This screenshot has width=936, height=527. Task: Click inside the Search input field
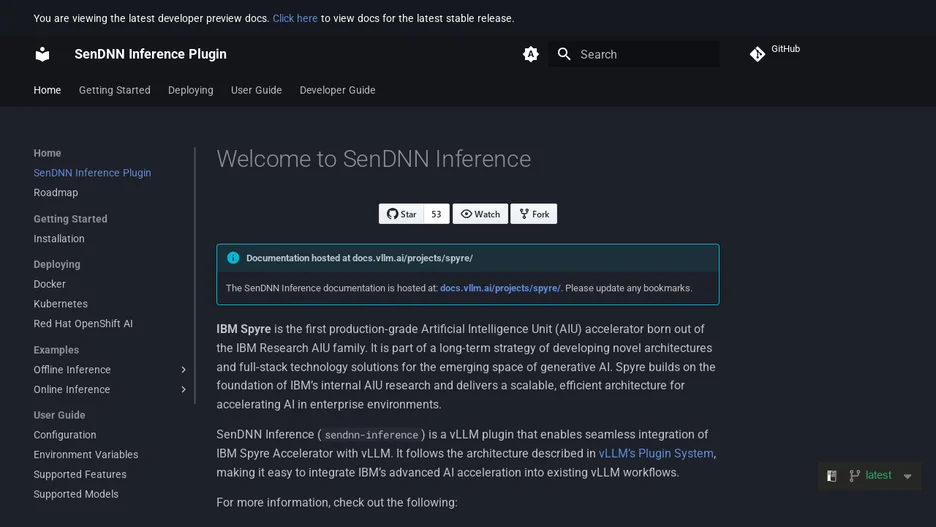(634, 54)
